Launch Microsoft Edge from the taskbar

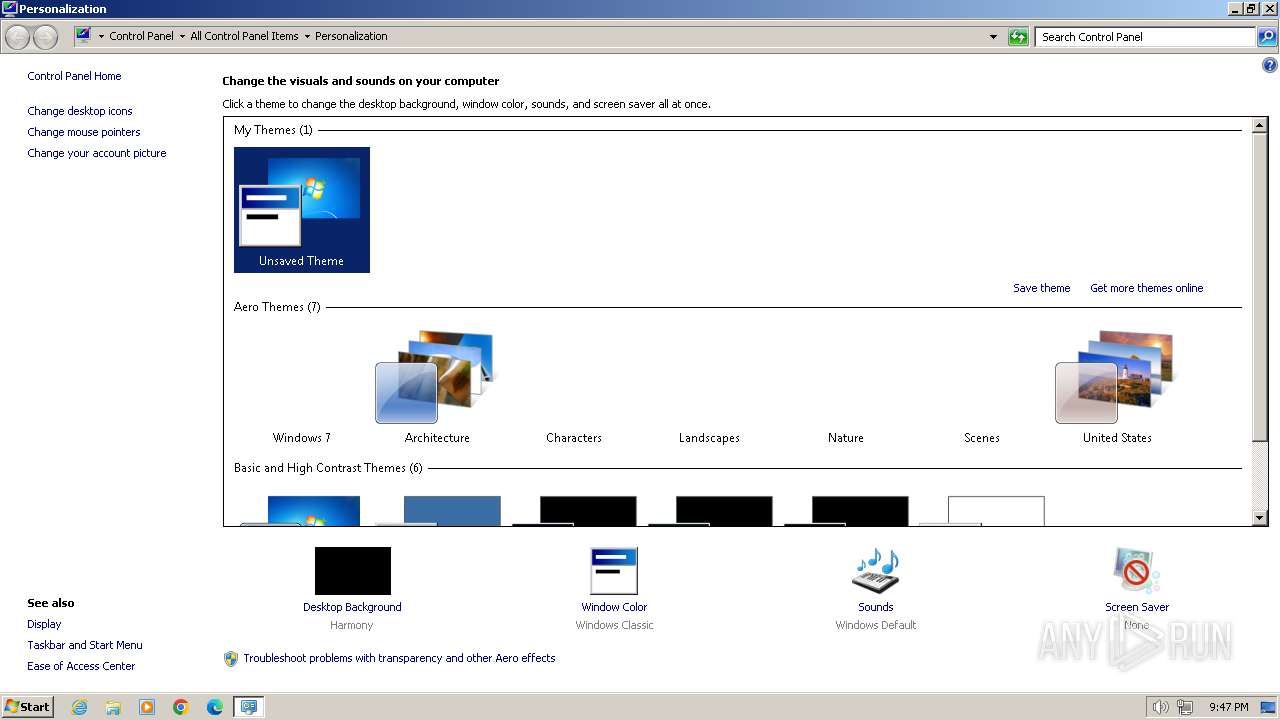pyautogui.click(x=215, y=707)
